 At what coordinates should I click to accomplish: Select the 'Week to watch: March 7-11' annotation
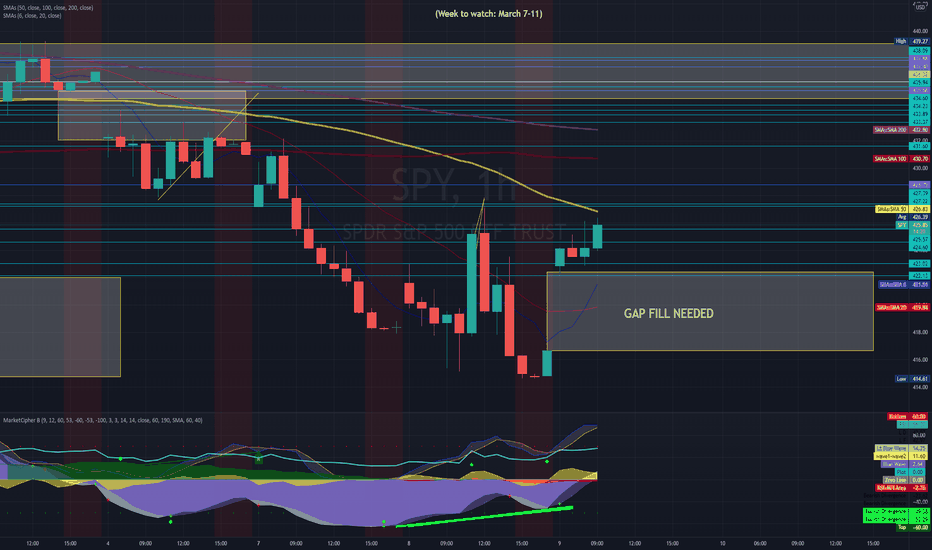pos(489,14)
